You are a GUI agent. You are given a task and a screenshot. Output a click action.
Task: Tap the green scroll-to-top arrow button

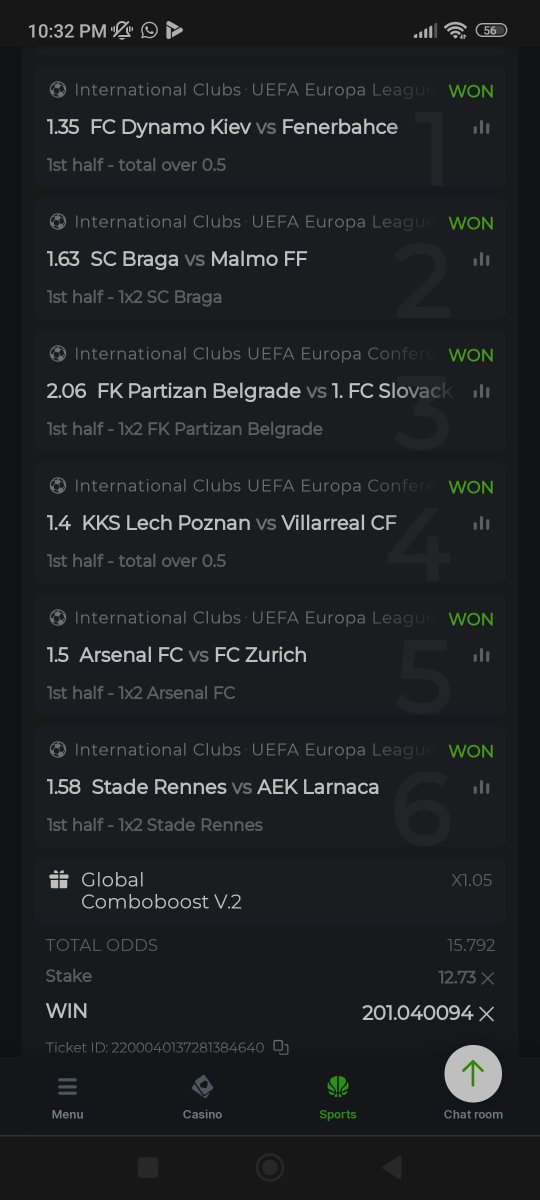click(x=473, y=1074)
